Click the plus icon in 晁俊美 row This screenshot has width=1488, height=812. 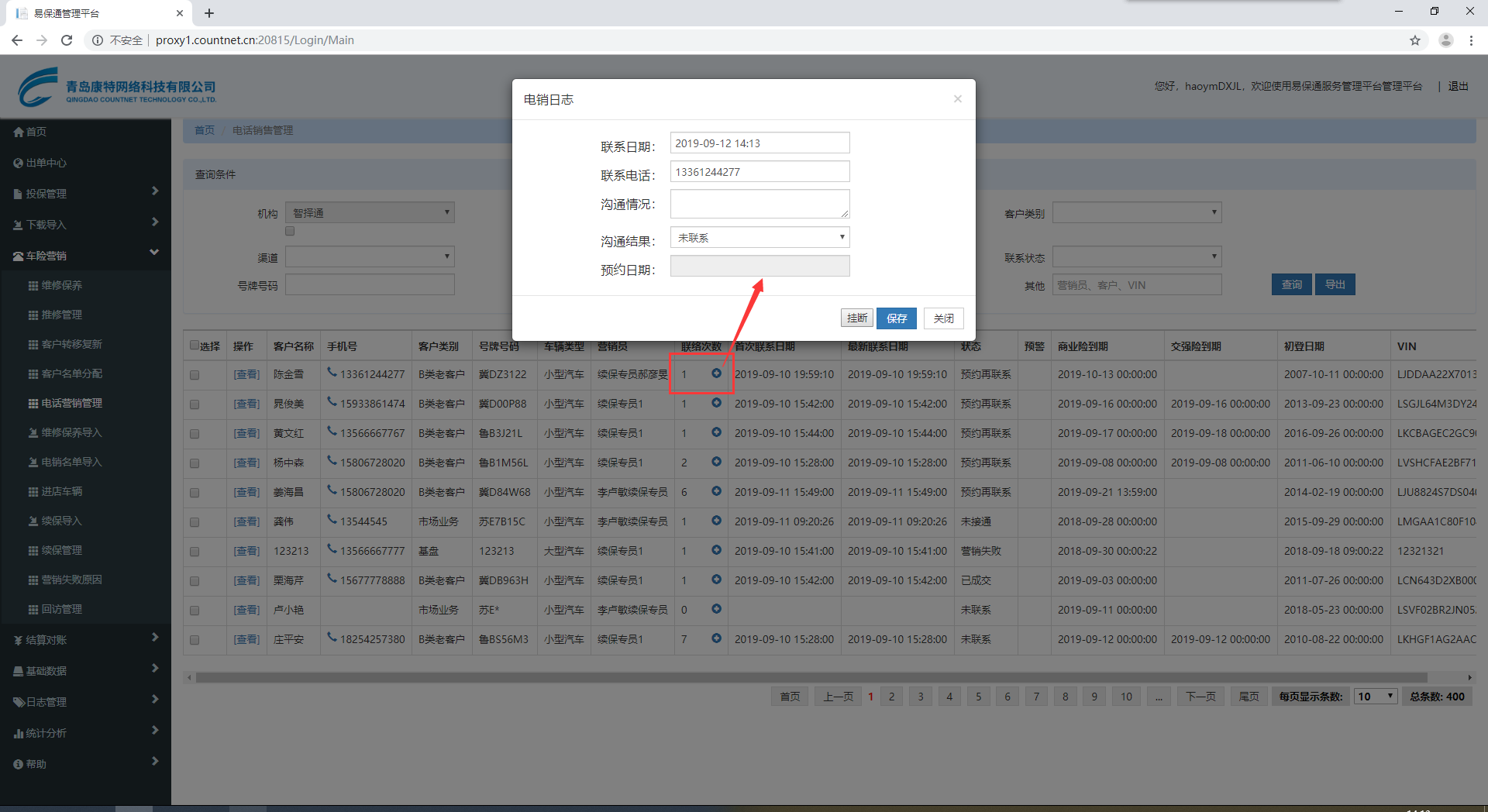tap(716, 403)
